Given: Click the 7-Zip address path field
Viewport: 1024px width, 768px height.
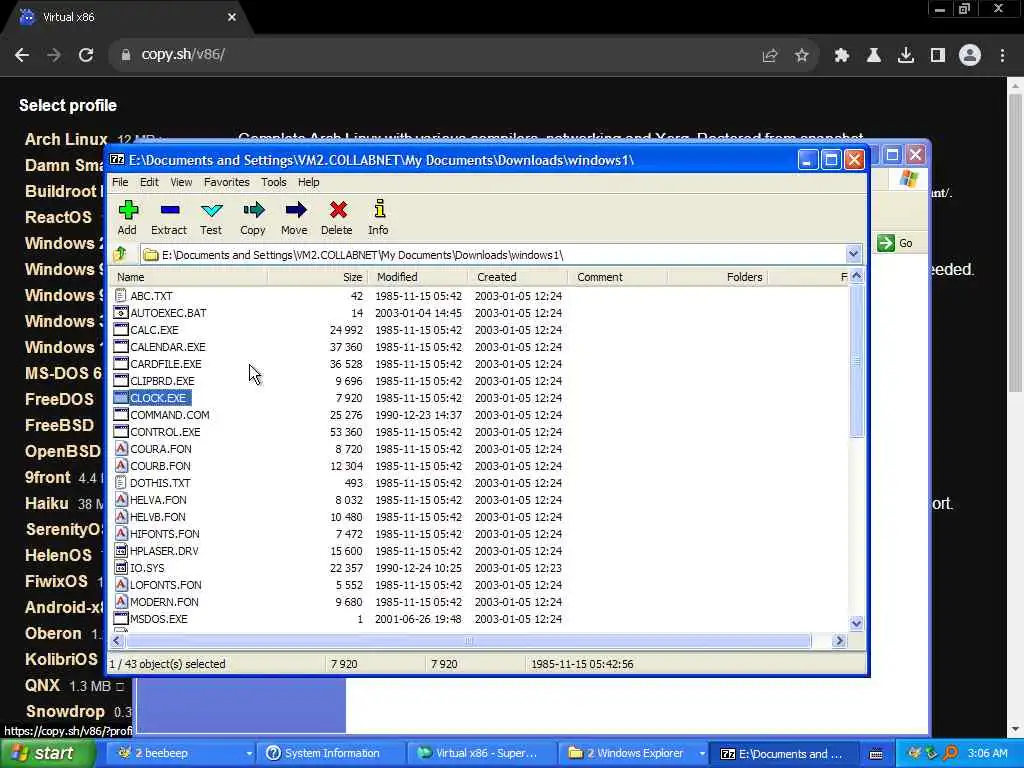Looking at the screenshot, I should pos(493,255).
